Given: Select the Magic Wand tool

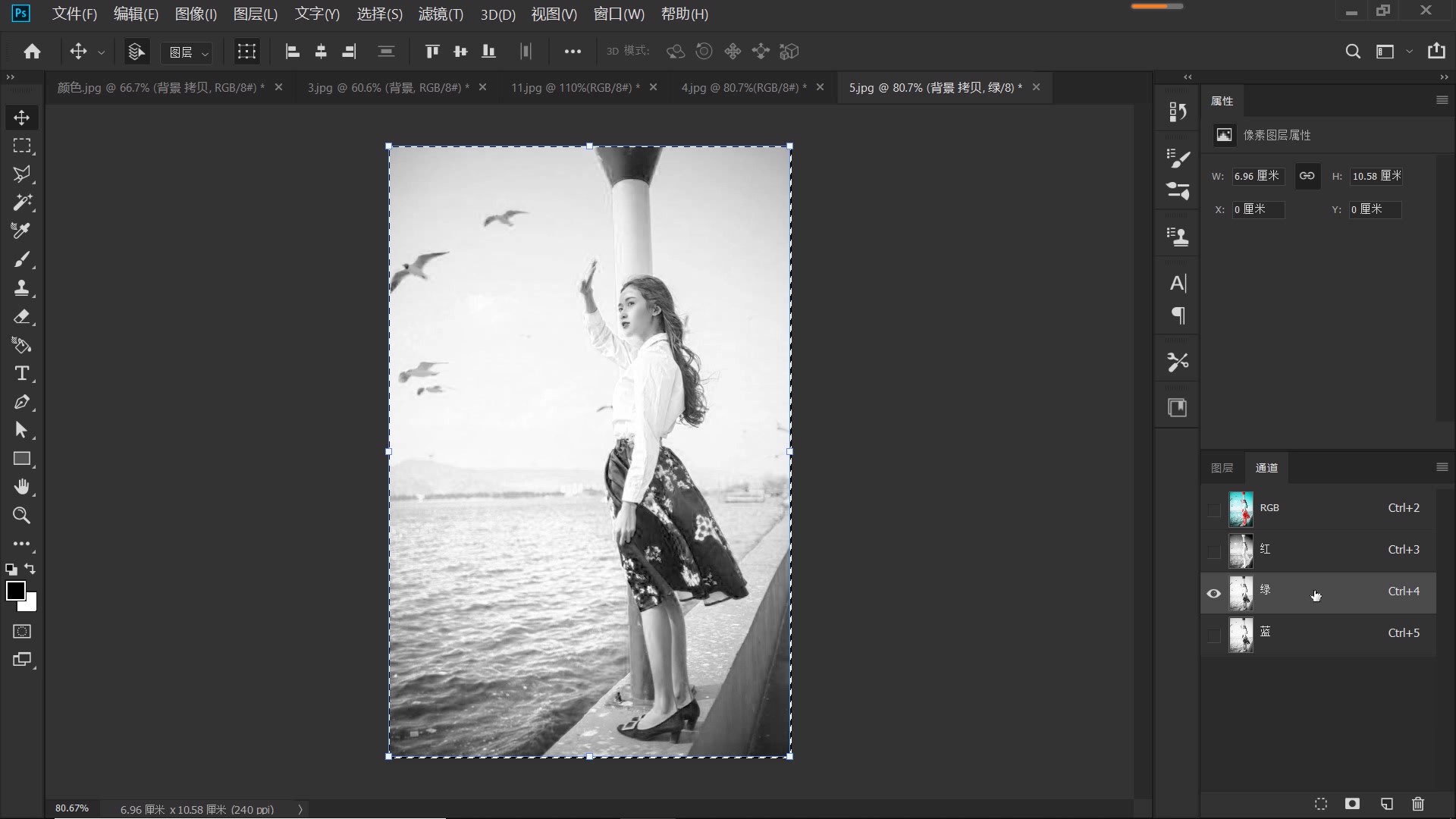Looking at the screenshot, I should (x=21, y=202).
